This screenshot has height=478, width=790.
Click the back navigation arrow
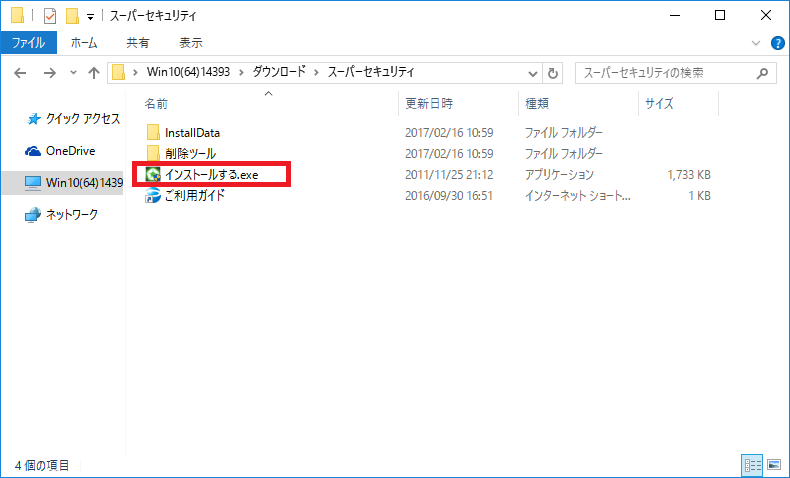20,73
